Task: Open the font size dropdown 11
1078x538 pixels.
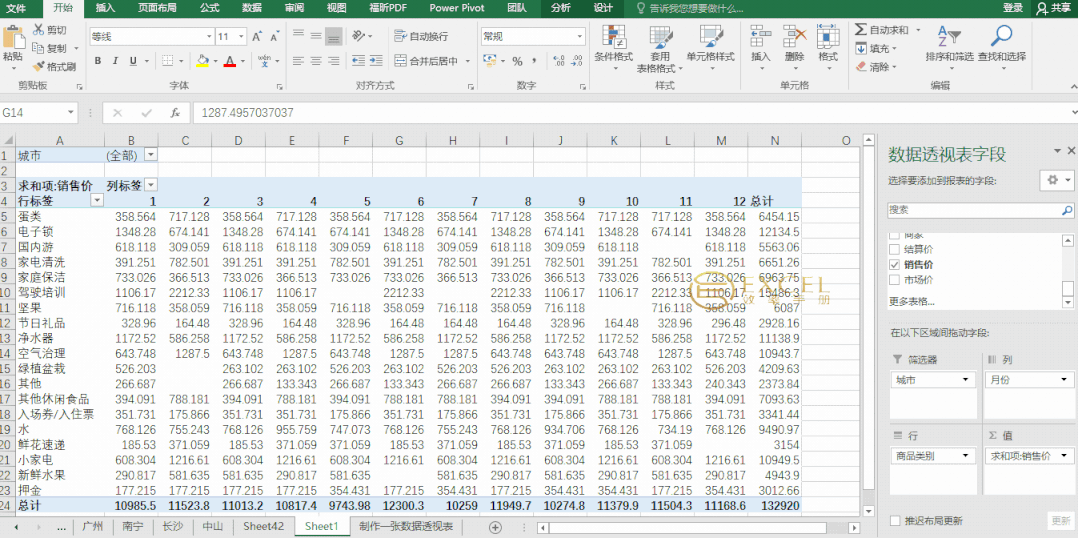Action: click(241, 36)
